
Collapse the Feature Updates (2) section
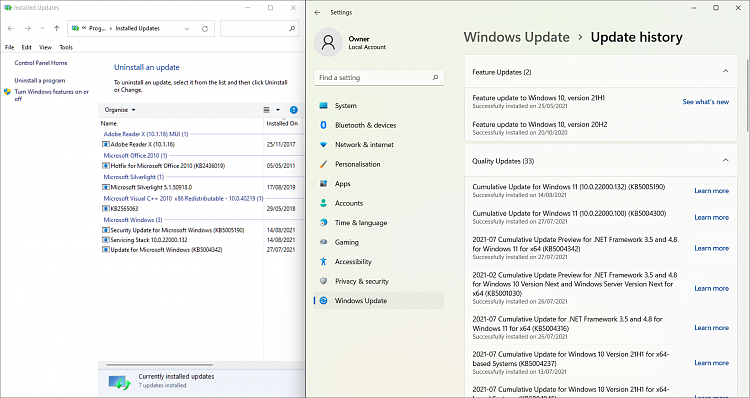coord(725,72)
